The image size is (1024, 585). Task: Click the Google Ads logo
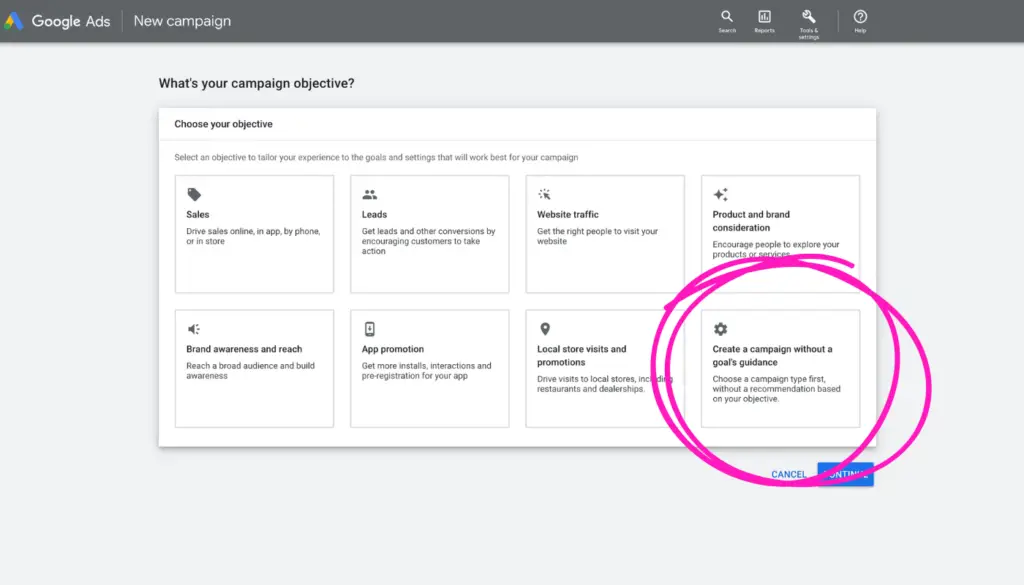14,21
